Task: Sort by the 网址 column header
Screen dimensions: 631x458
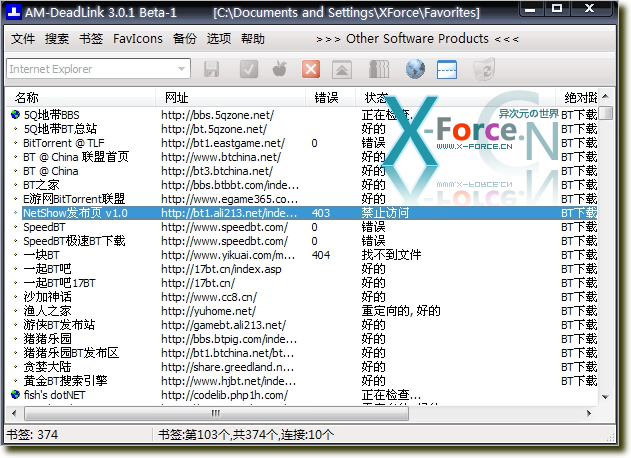Action: tap(230, 97)
